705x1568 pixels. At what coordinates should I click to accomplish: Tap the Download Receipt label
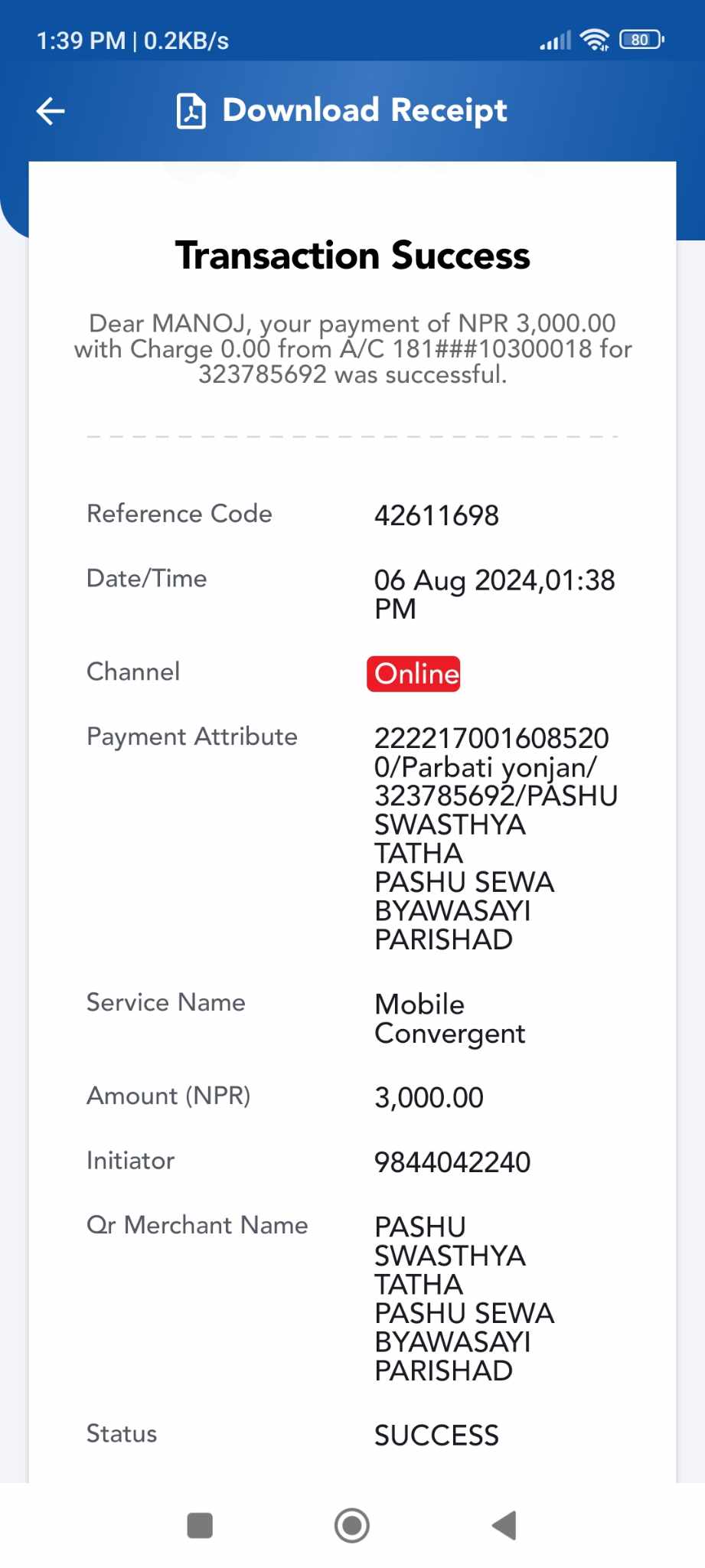(x=364, y=111)
